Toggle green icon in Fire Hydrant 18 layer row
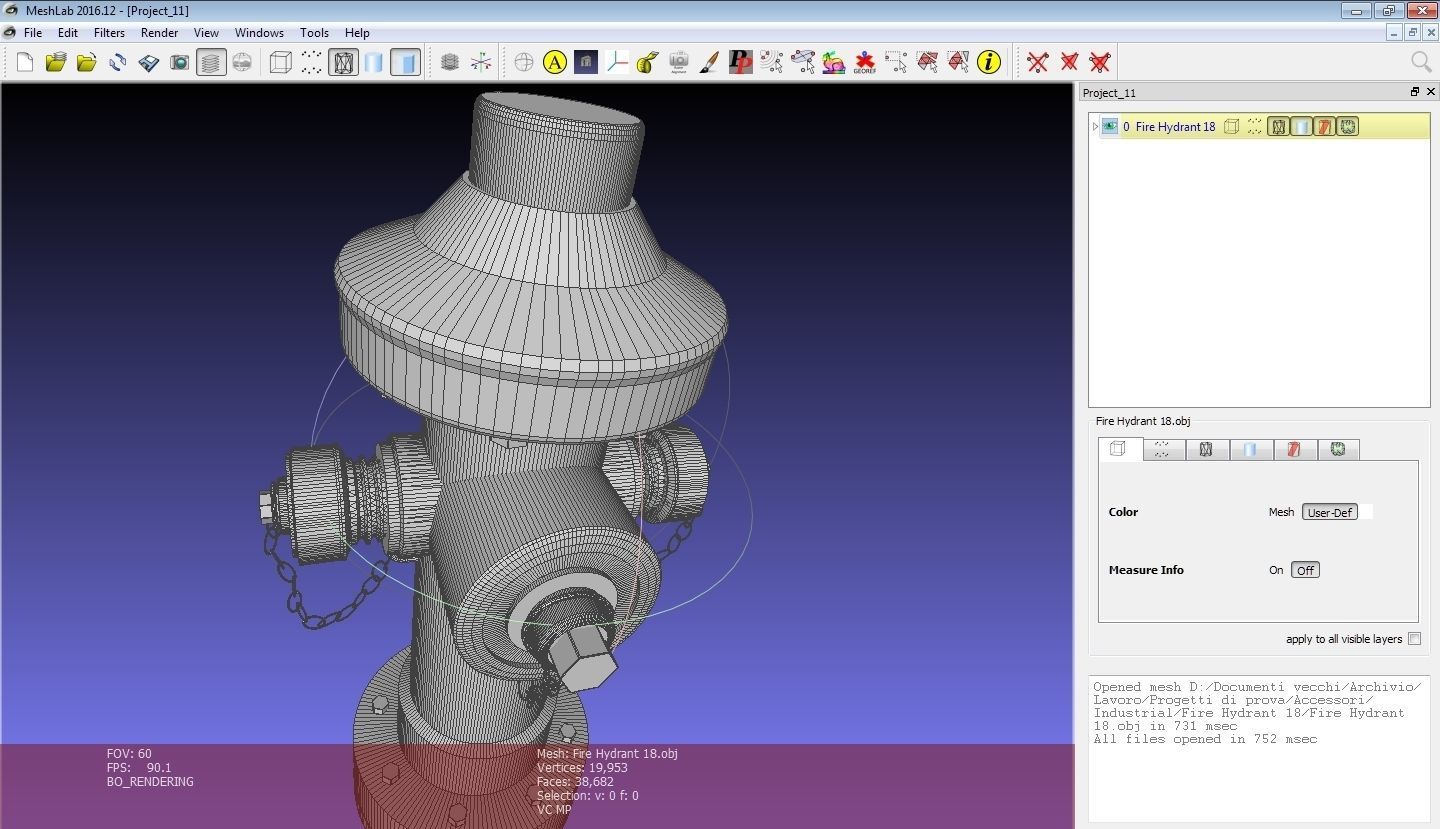Screen dimensions: 1440x829 tap(1347, 127)
